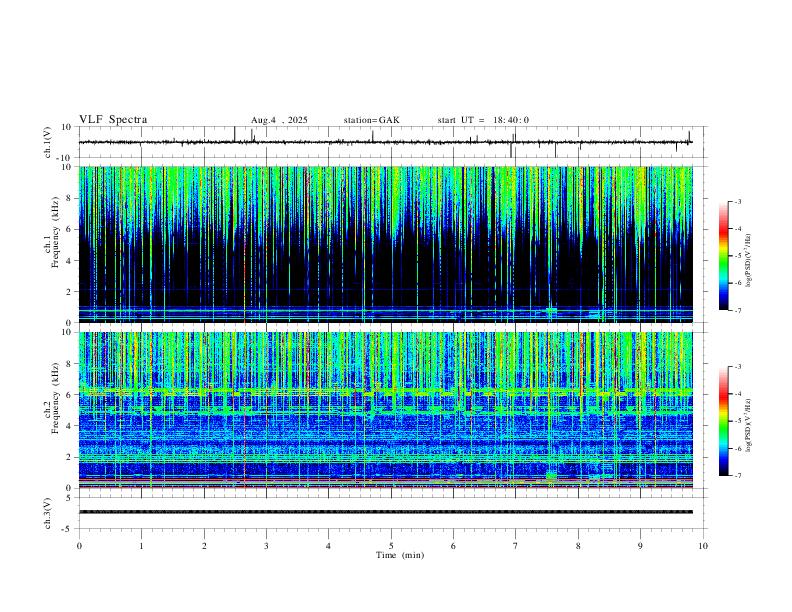Click the 'station=GAK' label

pyautogui.click(x=372, y=120)
